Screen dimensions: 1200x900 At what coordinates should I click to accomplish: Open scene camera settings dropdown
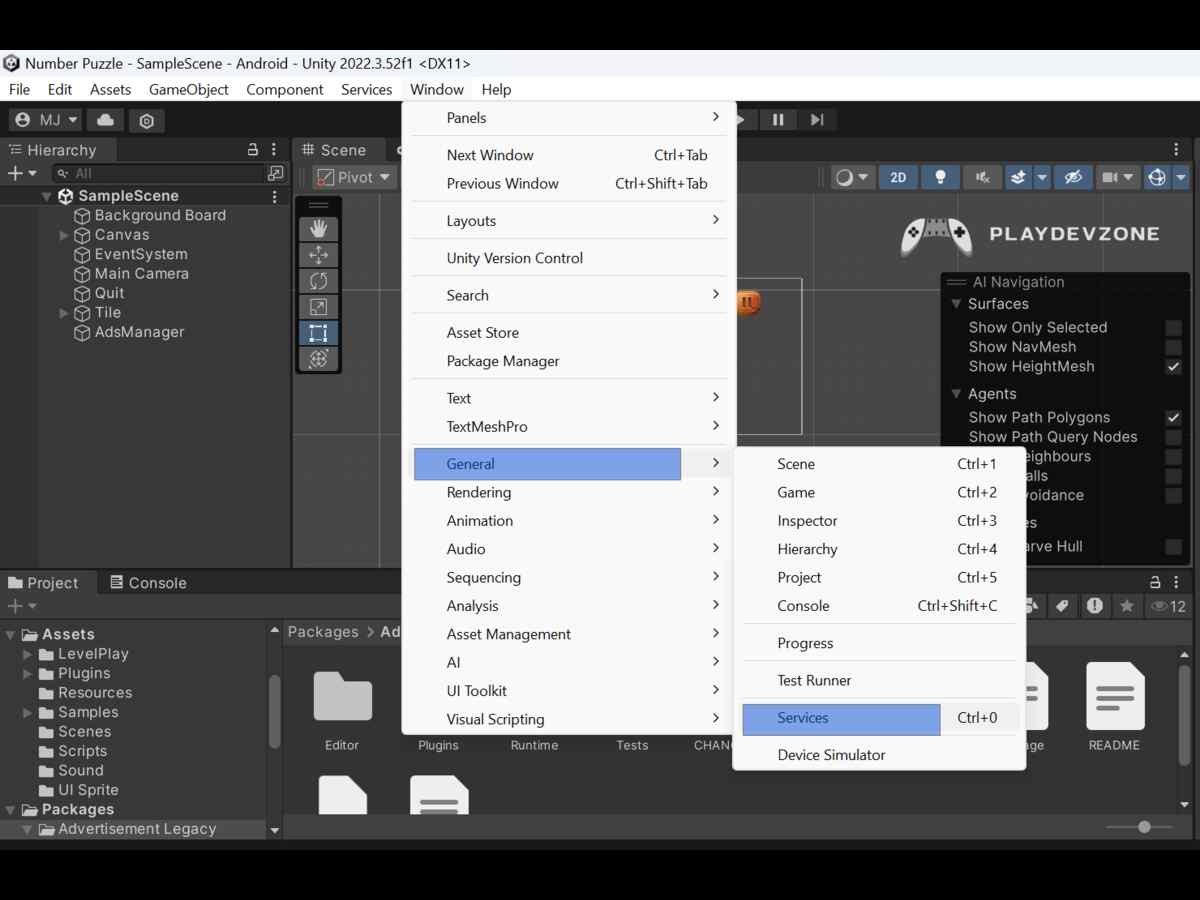(1118, 177)
